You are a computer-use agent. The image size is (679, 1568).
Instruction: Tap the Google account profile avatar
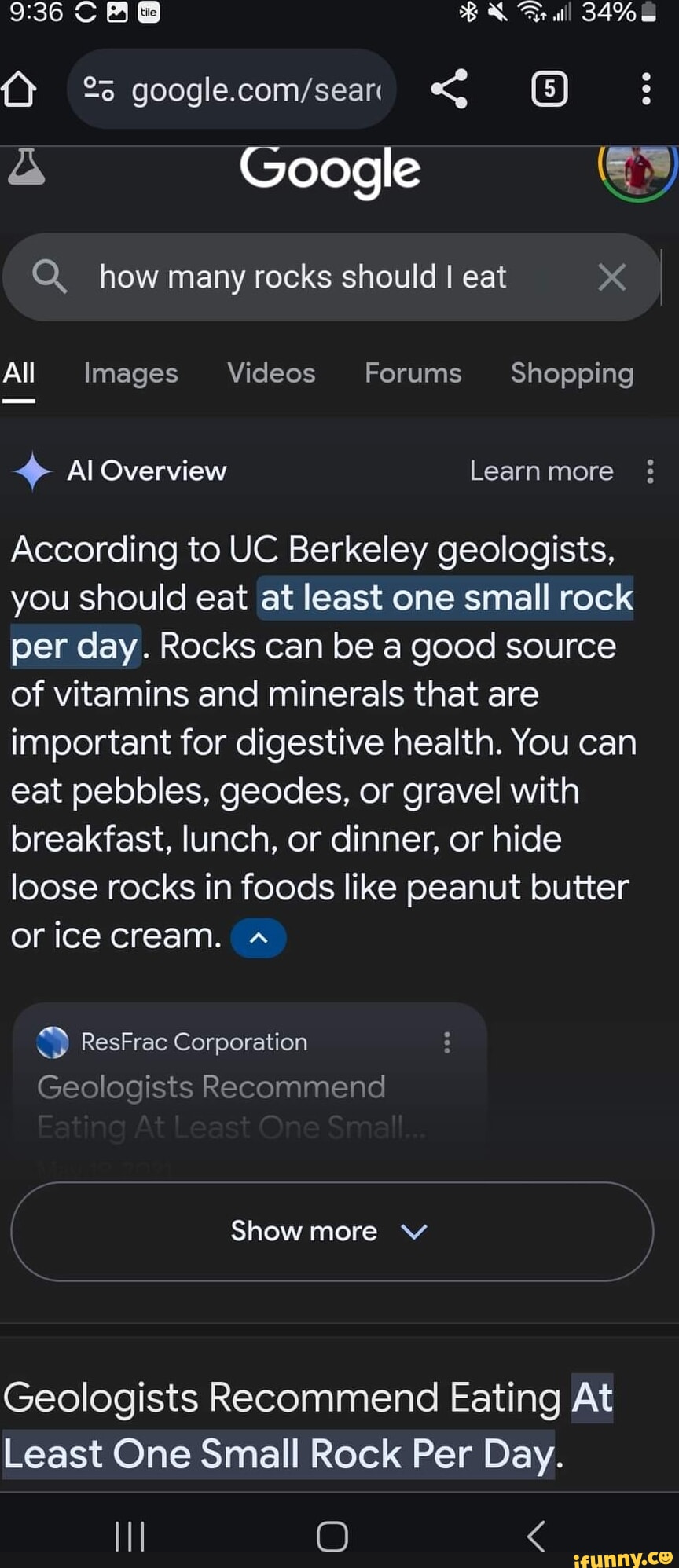(x=638, y=171)
